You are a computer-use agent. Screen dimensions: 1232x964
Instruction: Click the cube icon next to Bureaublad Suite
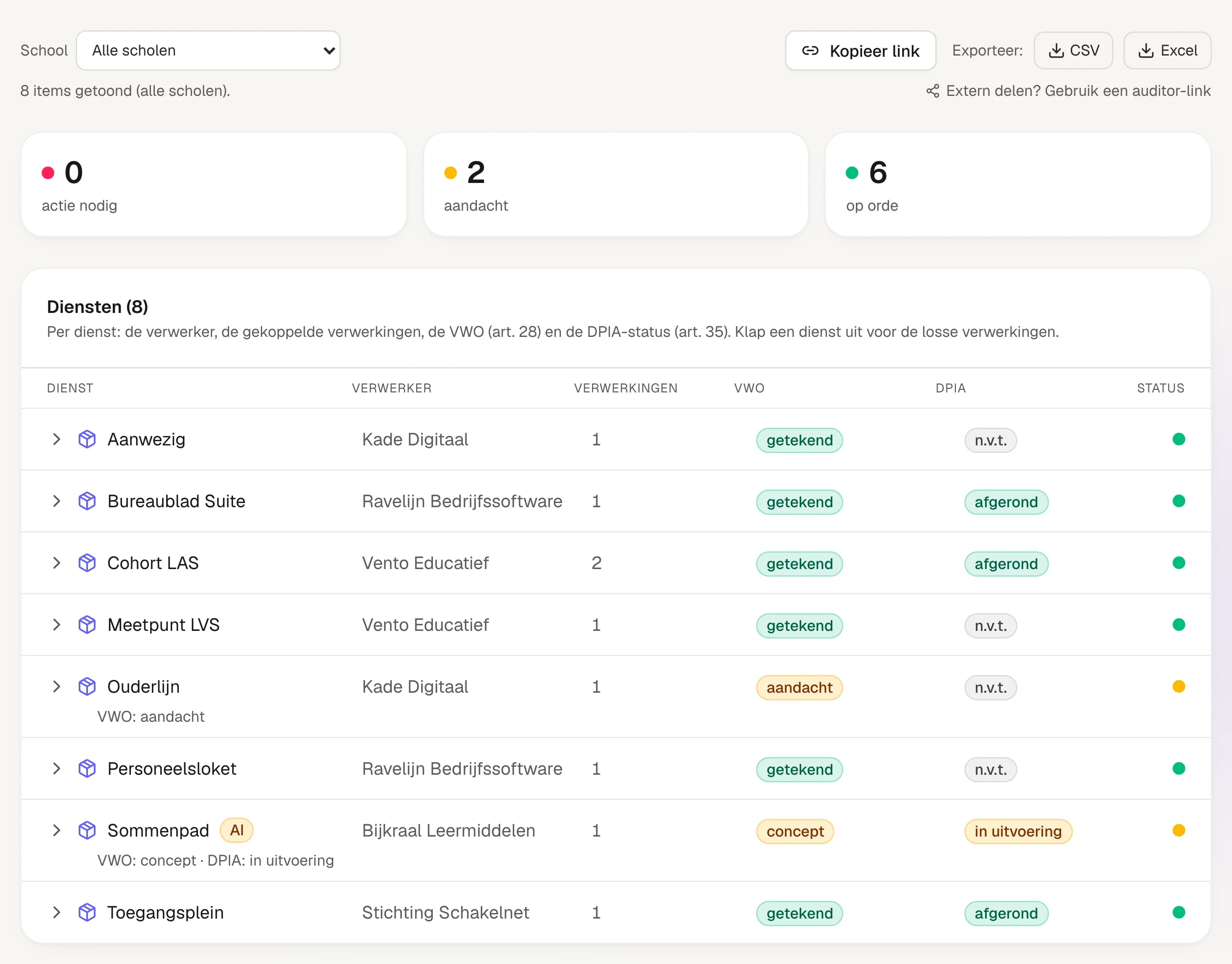click(87, 501)
